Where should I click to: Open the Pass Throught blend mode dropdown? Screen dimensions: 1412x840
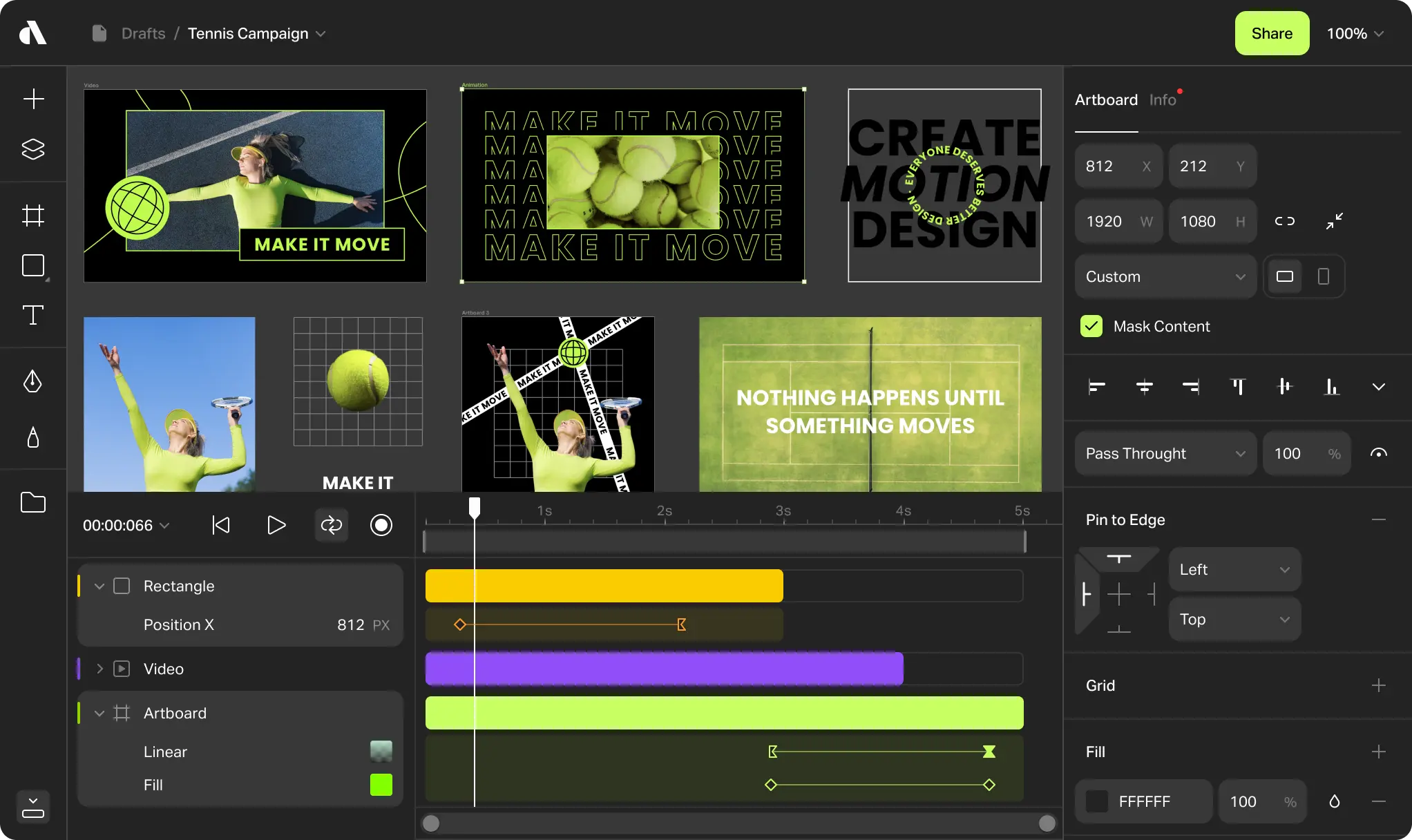point(1165,453)
